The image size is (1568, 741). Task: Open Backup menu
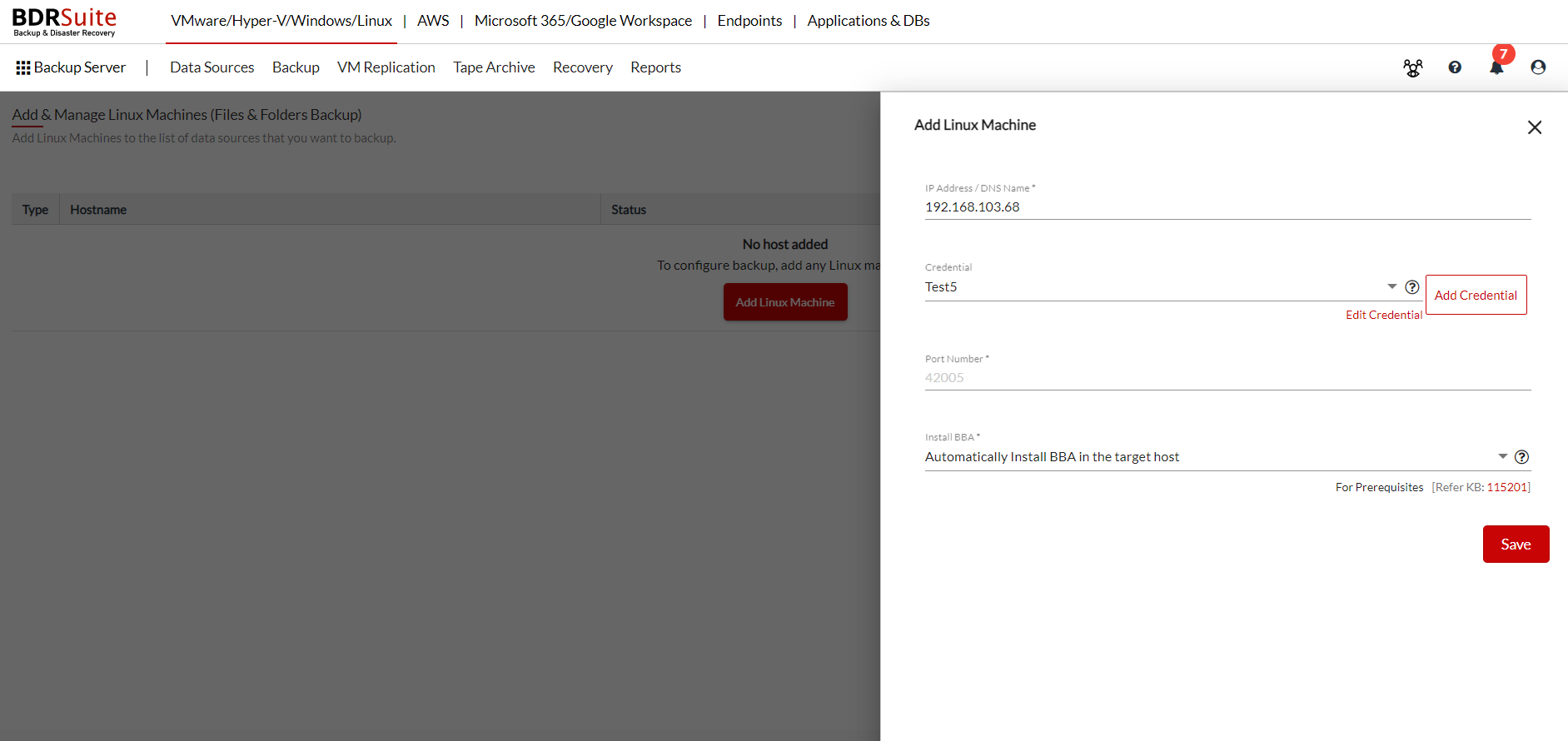296,67
